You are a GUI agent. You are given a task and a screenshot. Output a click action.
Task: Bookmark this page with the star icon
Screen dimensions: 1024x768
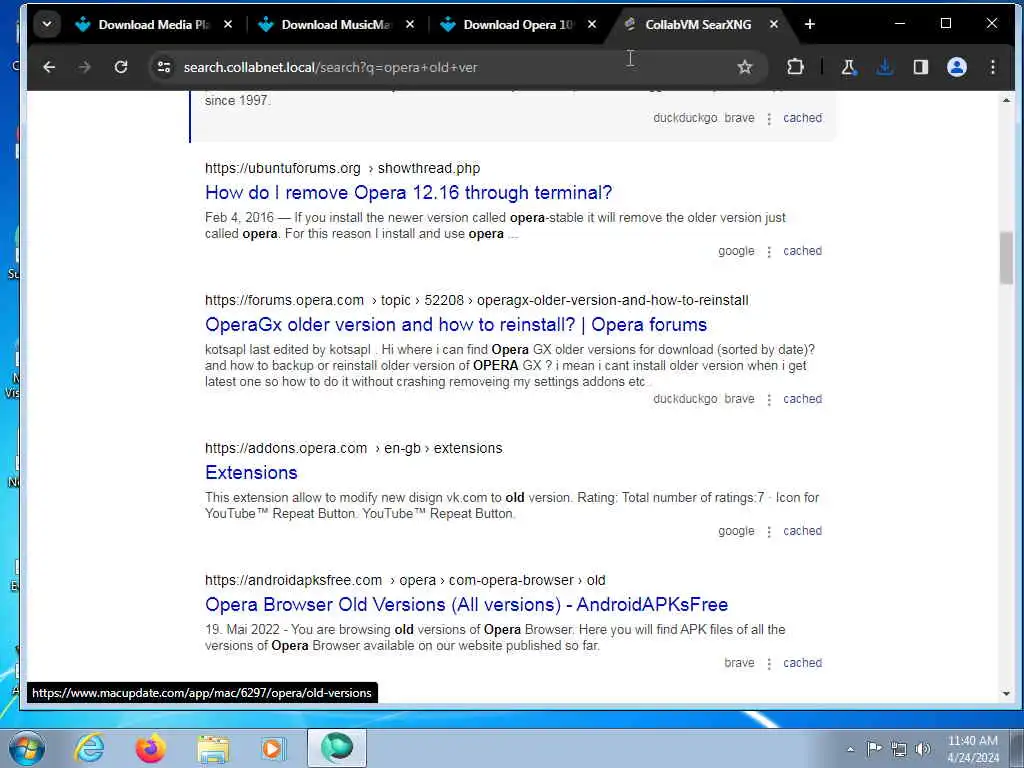click(744, 67)
